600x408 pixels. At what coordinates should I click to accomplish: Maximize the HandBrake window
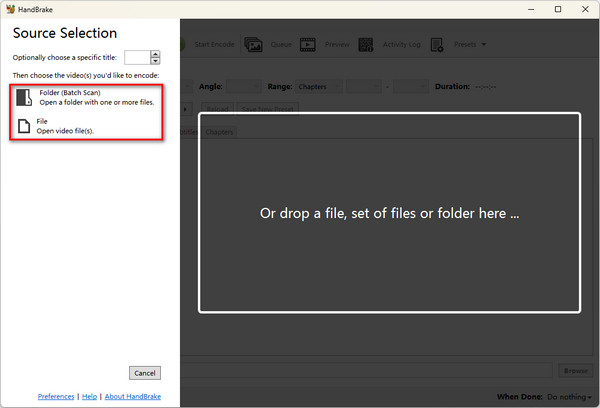pyautogui.click(x=558, y=9)
